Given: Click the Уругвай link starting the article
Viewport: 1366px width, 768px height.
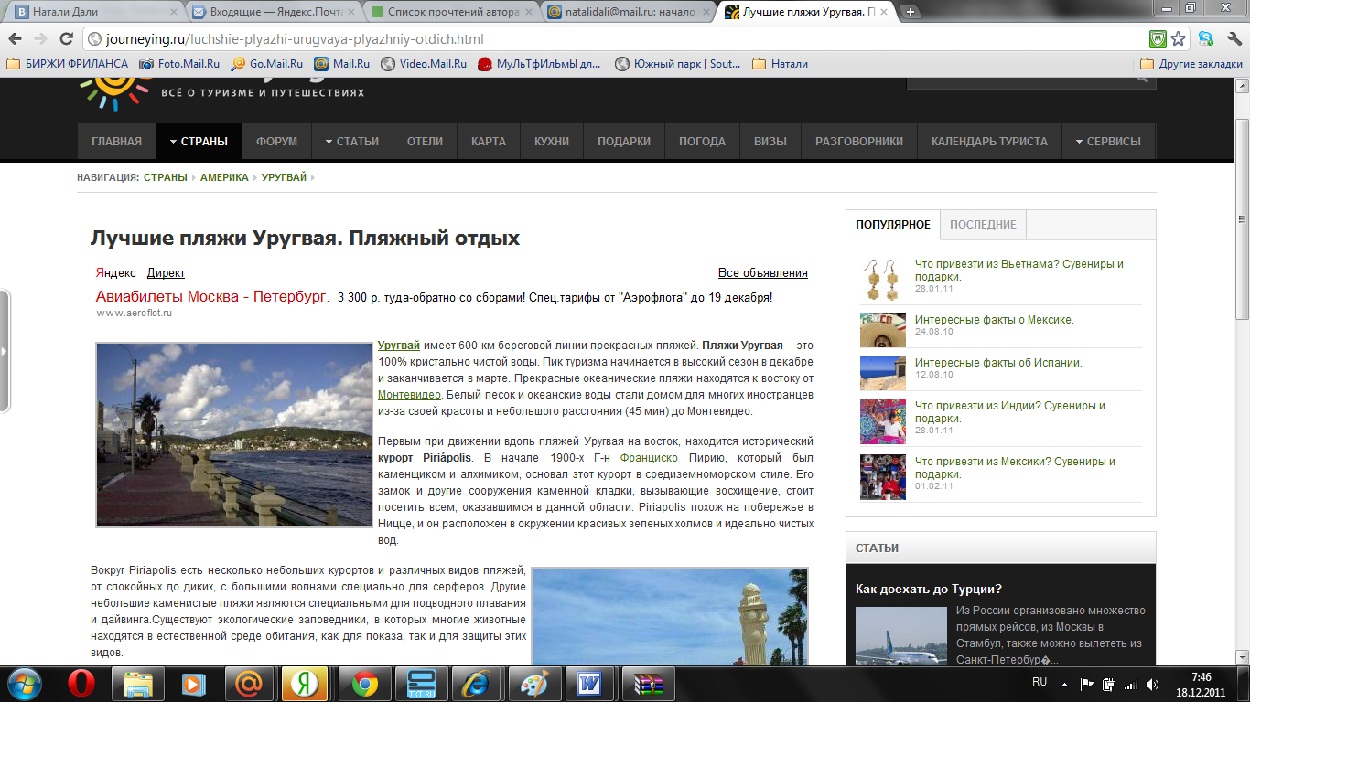Looking at the screenshot, I should 399,345.
